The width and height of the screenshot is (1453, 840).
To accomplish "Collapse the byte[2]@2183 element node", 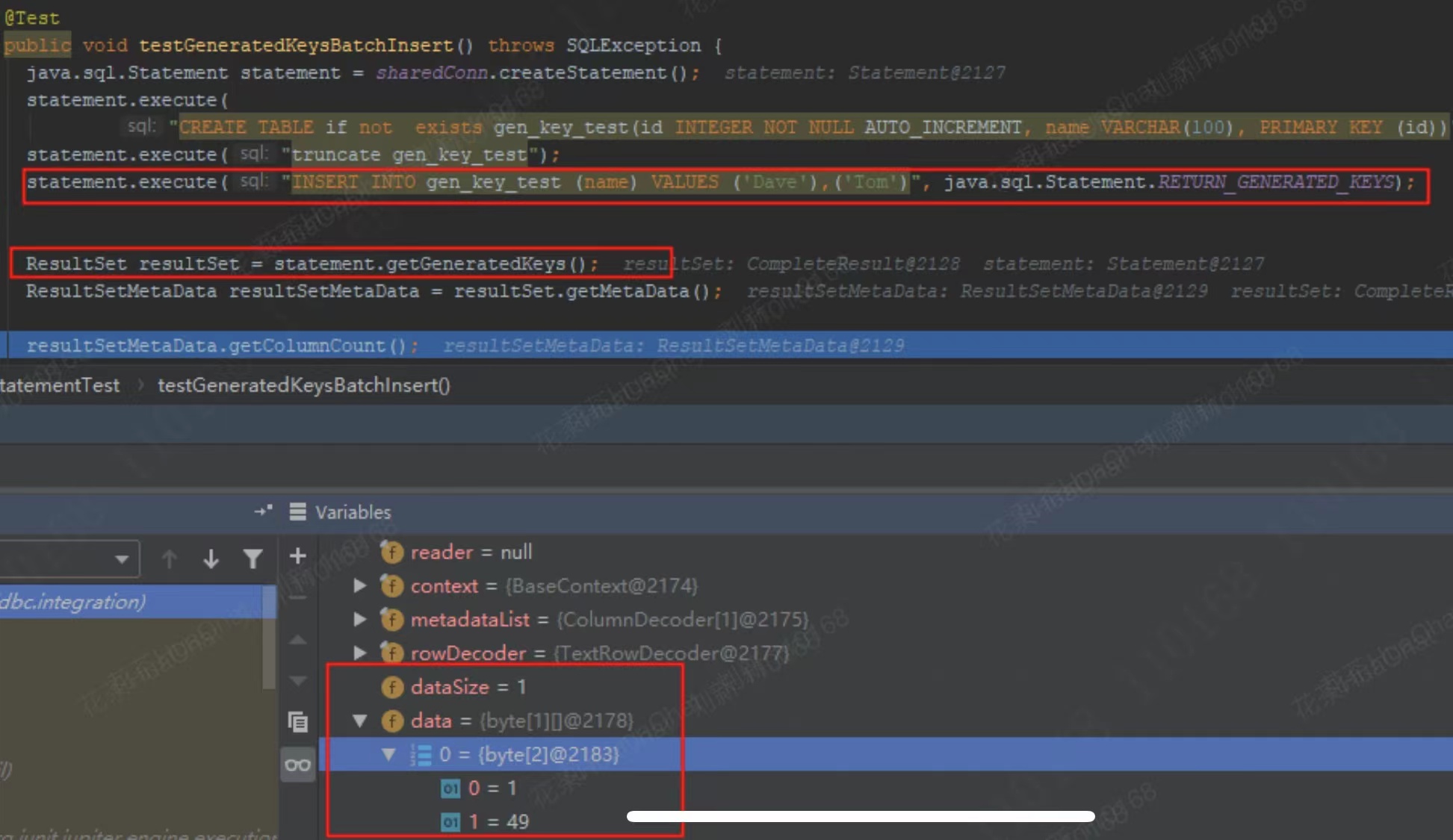I will [x=388, y=754].
